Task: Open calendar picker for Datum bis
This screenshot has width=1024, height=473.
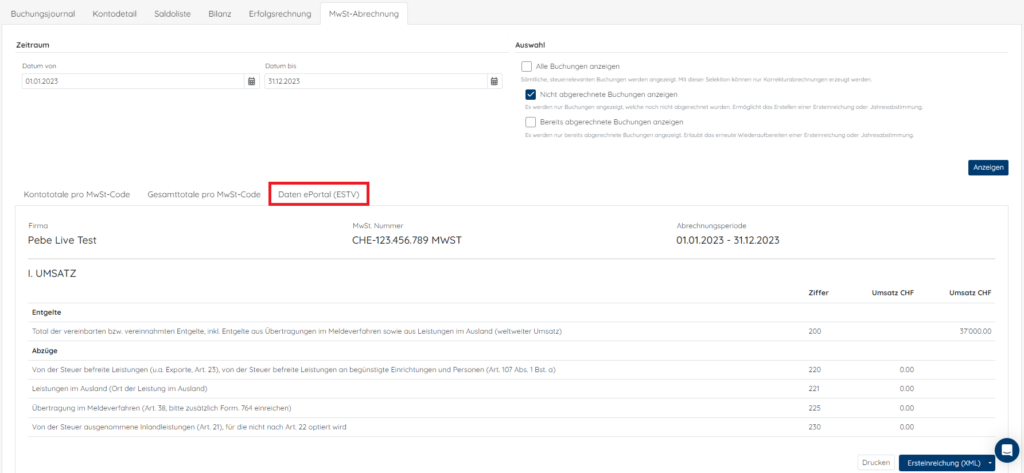Action: 494,82
